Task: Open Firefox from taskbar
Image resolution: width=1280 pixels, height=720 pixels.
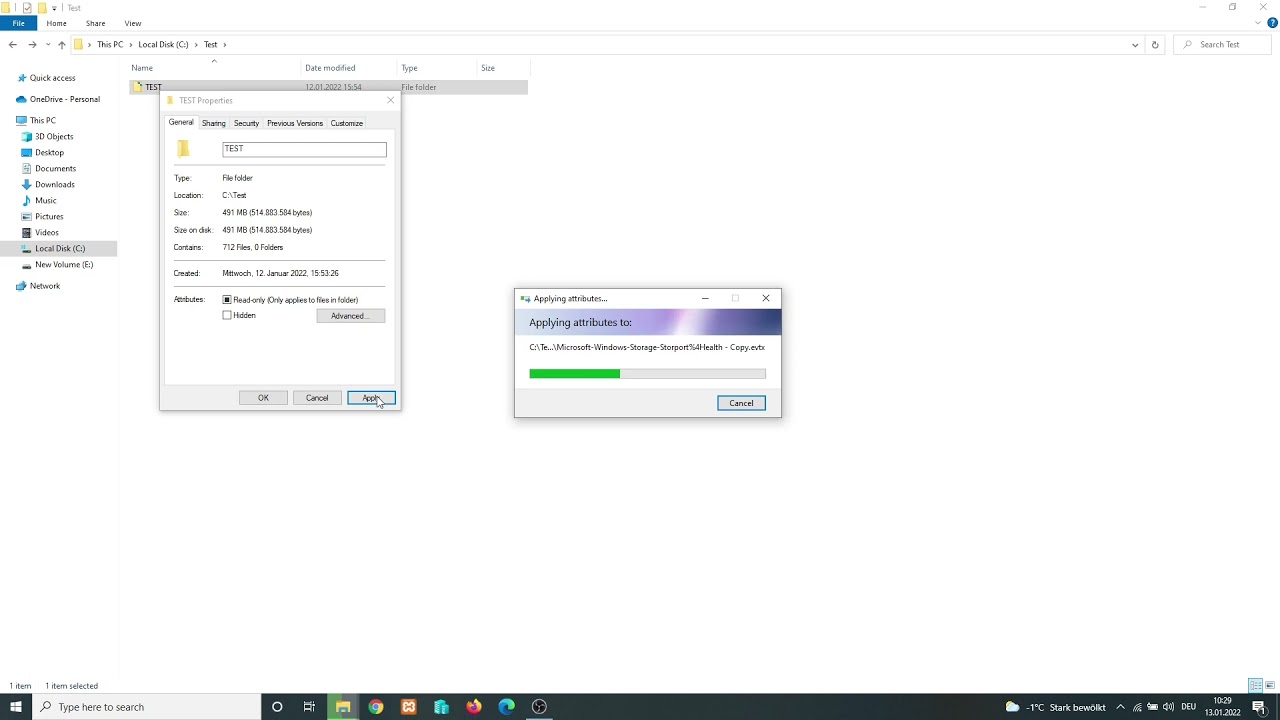Action: [474, 707]
